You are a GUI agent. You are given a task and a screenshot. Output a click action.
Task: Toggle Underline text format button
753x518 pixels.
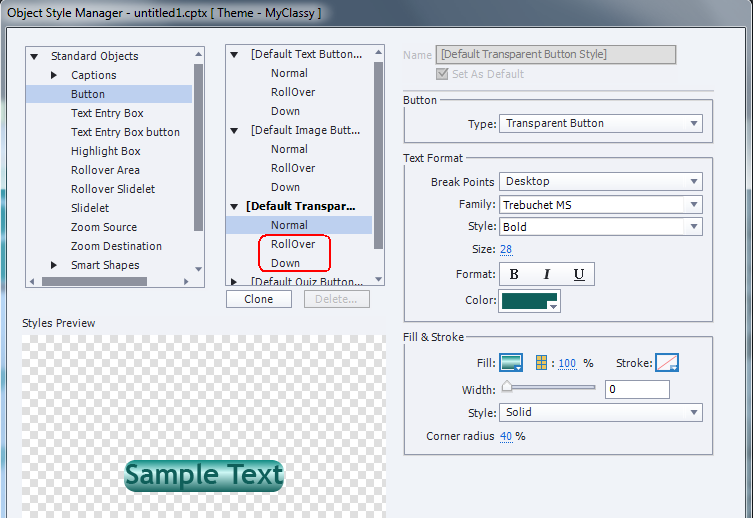pyautogui.click(x=579, y=274)
